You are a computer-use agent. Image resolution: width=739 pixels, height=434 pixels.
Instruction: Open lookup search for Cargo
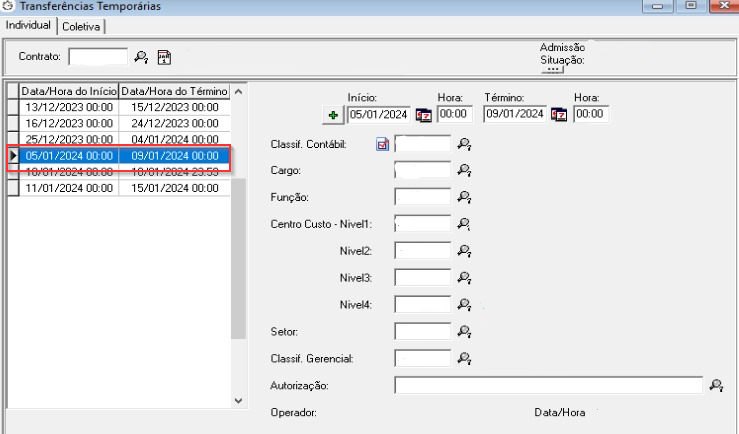tap(463, 171)
